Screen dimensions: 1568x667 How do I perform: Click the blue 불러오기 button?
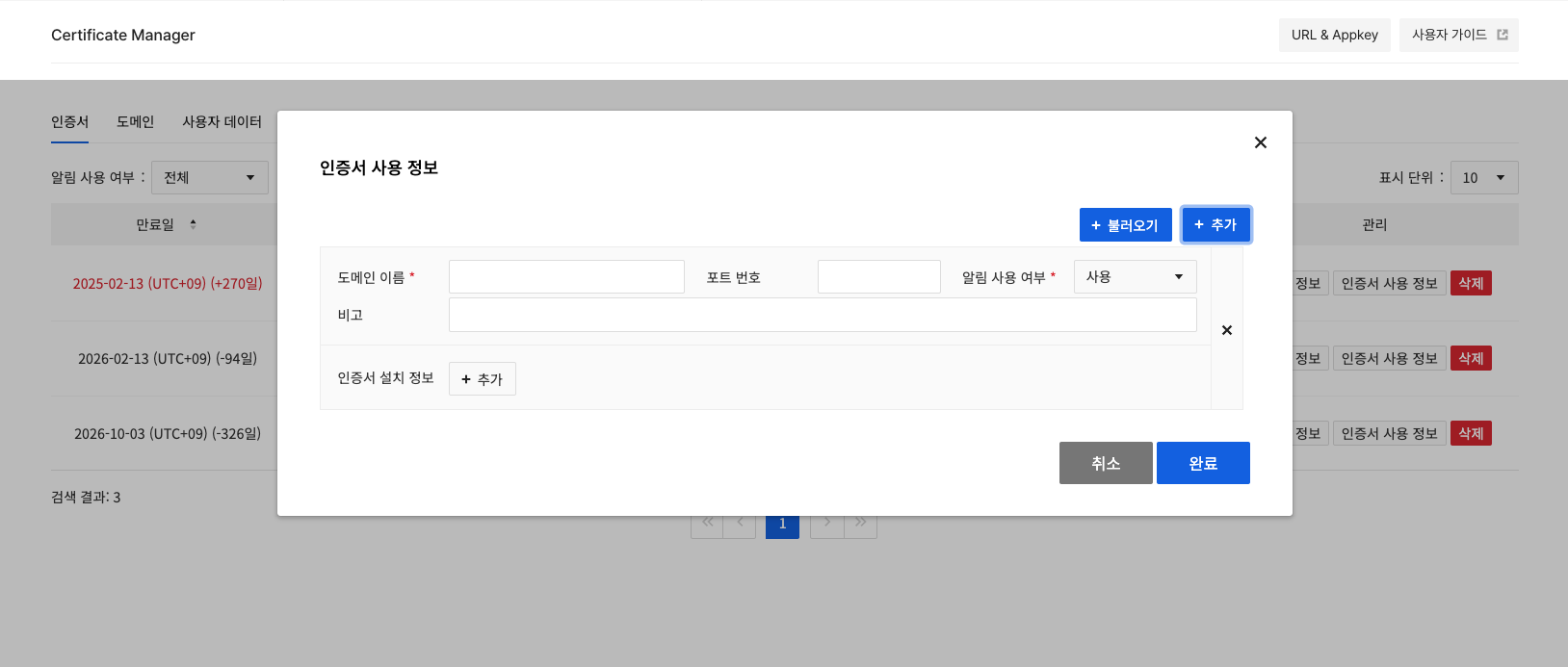tap(1125, 225)
